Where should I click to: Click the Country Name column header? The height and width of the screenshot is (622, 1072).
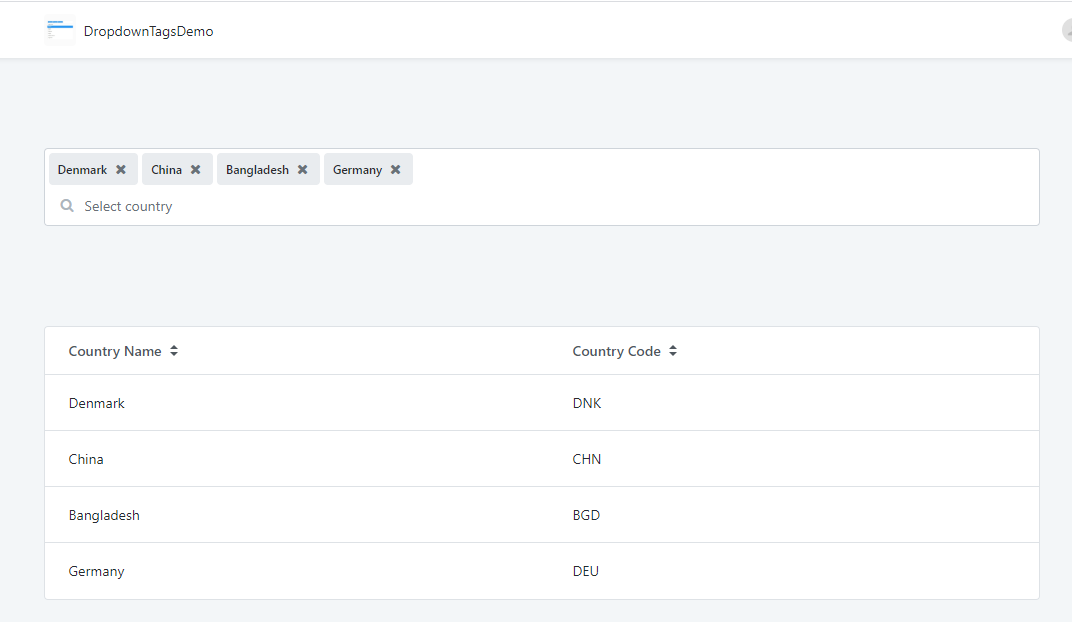(115, 351)
